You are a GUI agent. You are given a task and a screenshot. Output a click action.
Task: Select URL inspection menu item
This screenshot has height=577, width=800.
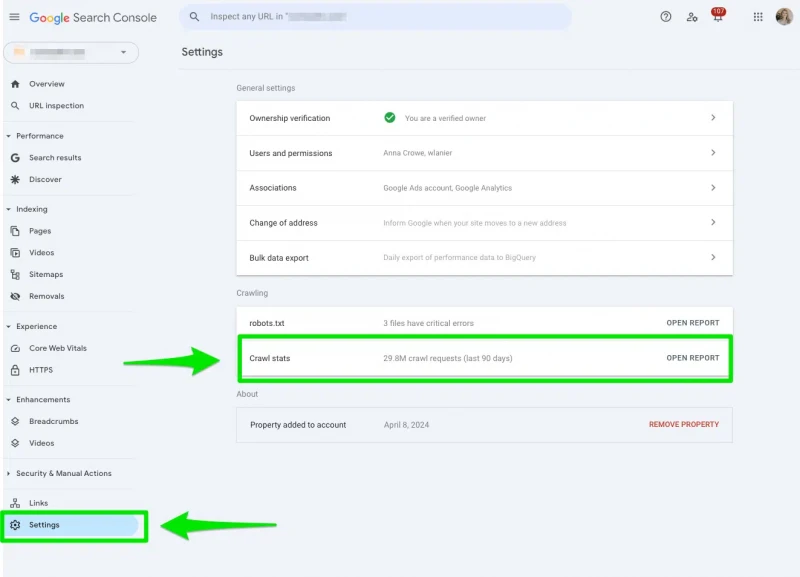(56, 106)
